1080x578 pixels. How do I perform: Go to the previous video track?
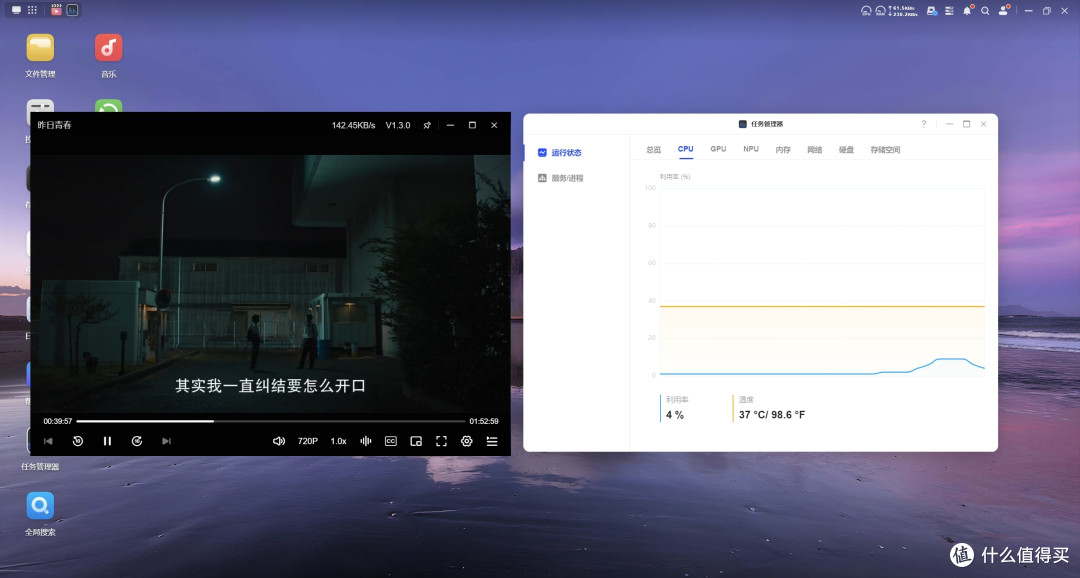point(48,441)
